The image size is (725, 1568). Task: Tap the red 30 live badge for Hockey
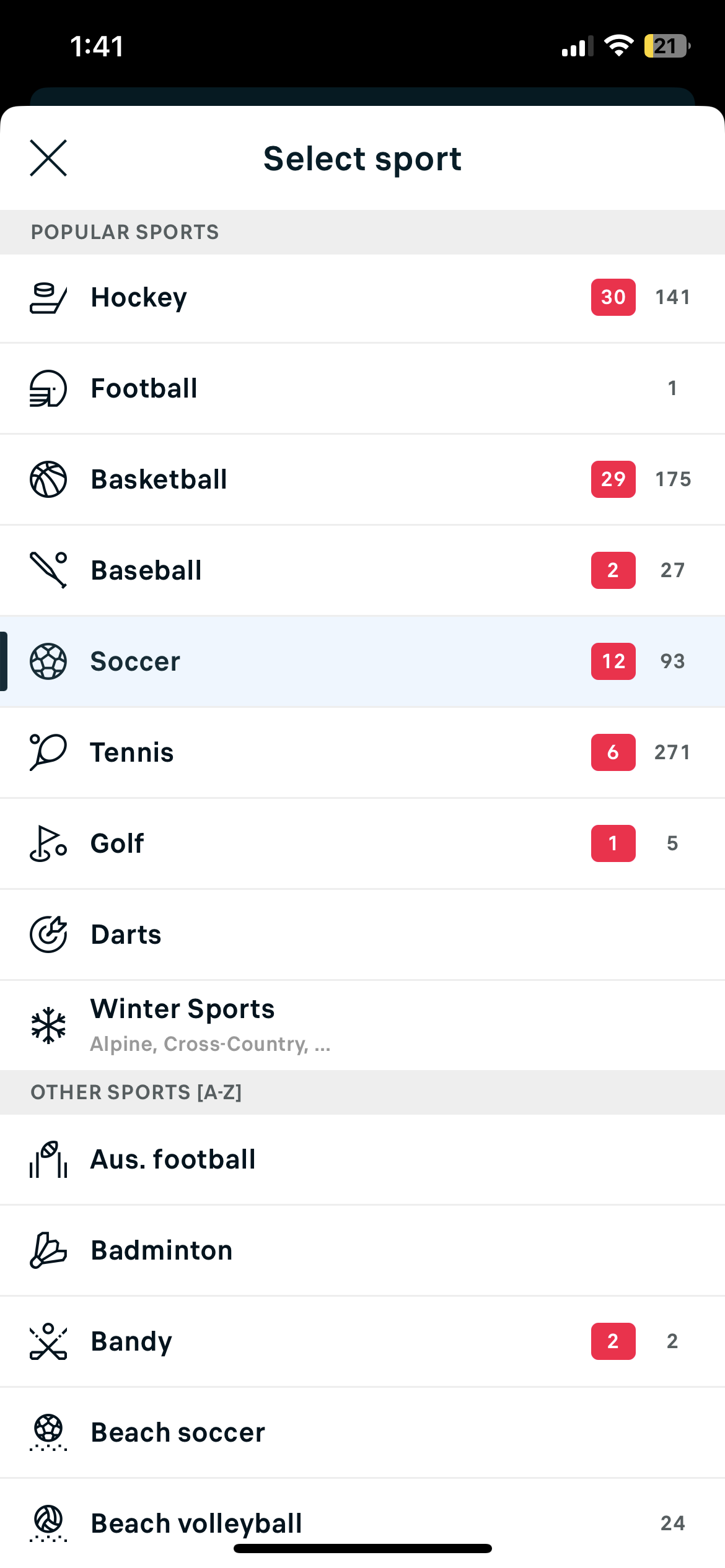point(613,297)
